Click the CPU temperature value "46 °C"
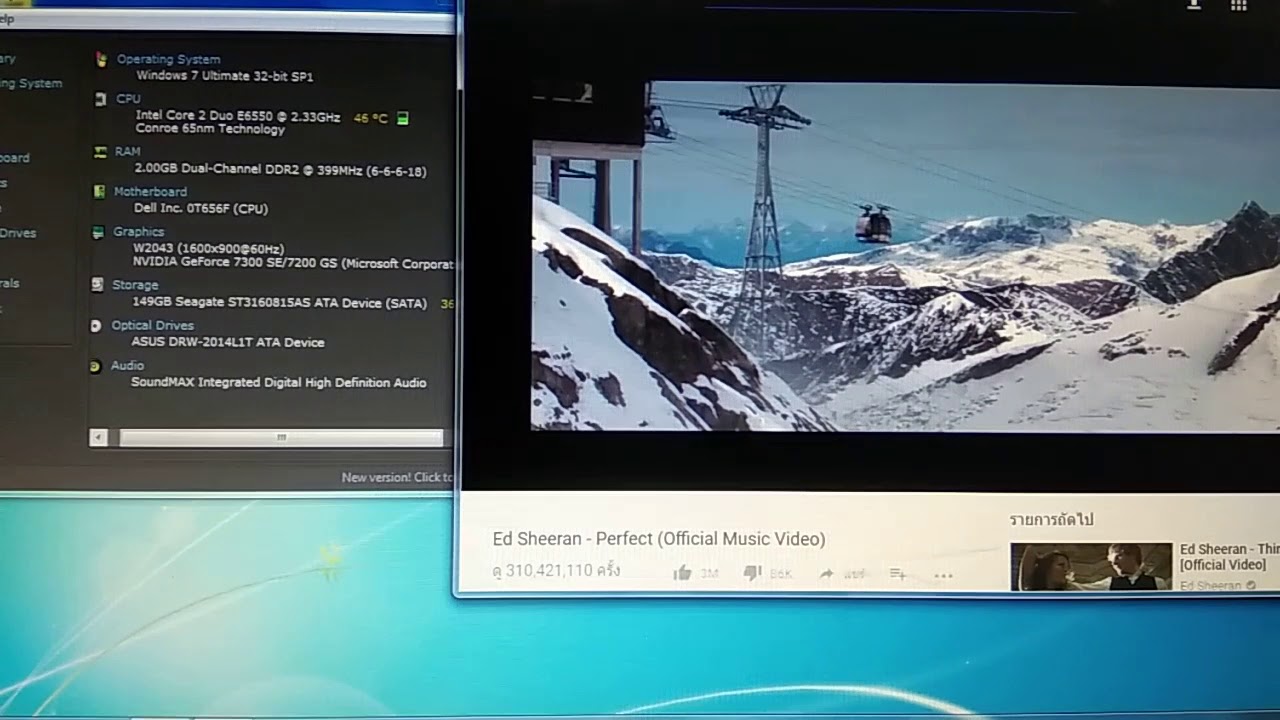 click(370, 118)
